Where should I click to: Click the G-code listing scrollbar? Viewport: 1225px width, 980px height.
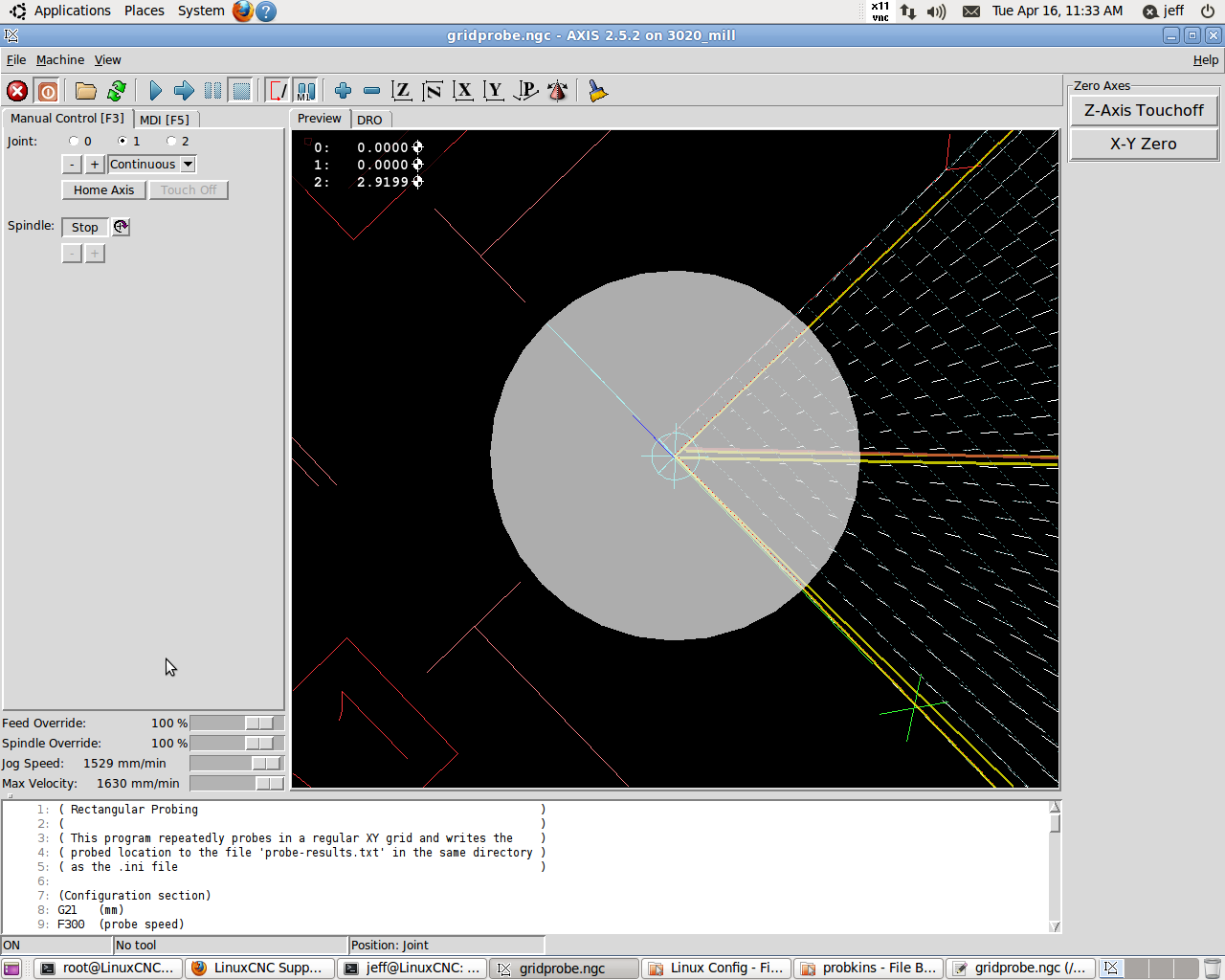coord(1055,867)
